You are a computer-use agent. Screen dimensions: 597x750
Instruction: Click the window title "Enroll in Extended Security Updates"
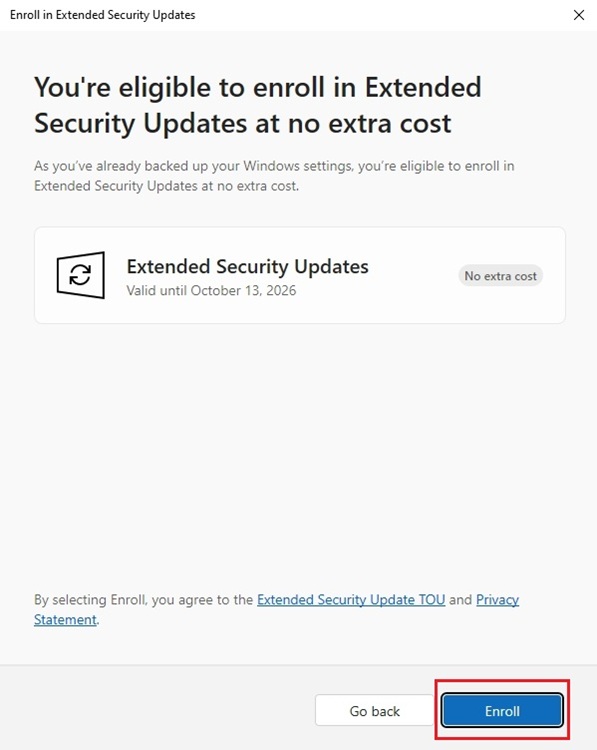(x=102, y=15)
